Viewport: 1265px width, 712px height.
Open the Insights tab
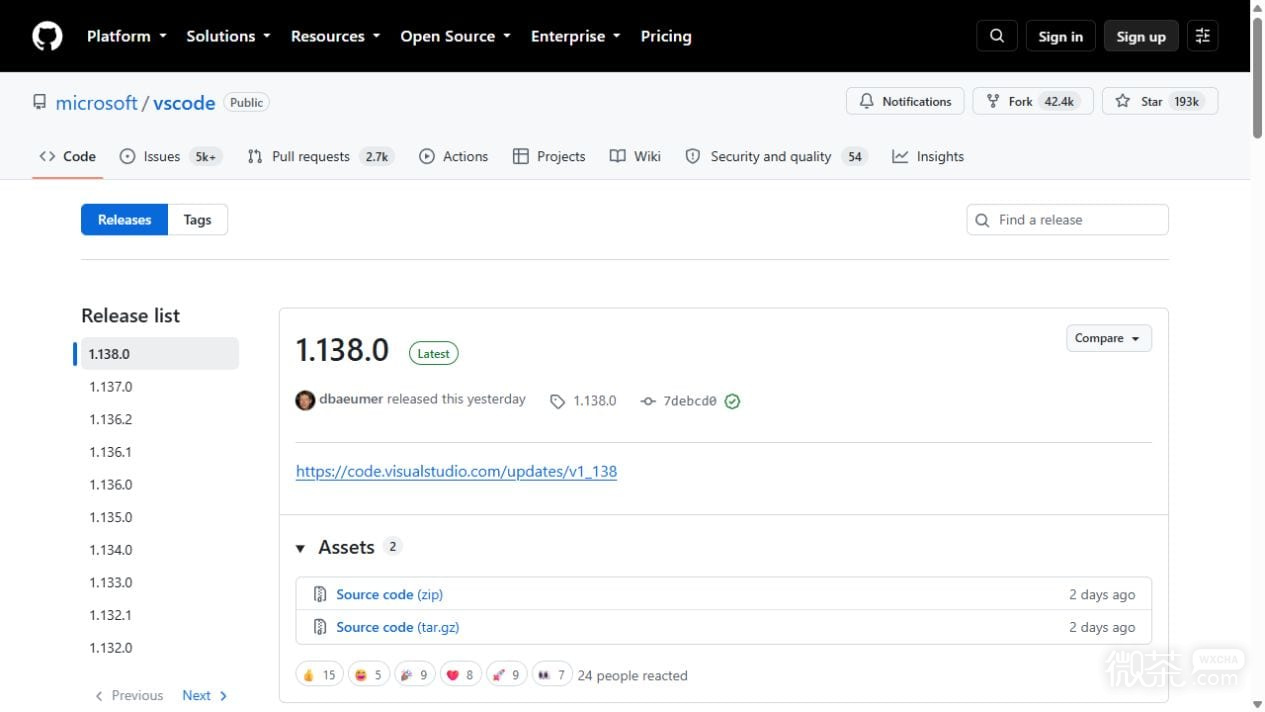click(928, 156)
